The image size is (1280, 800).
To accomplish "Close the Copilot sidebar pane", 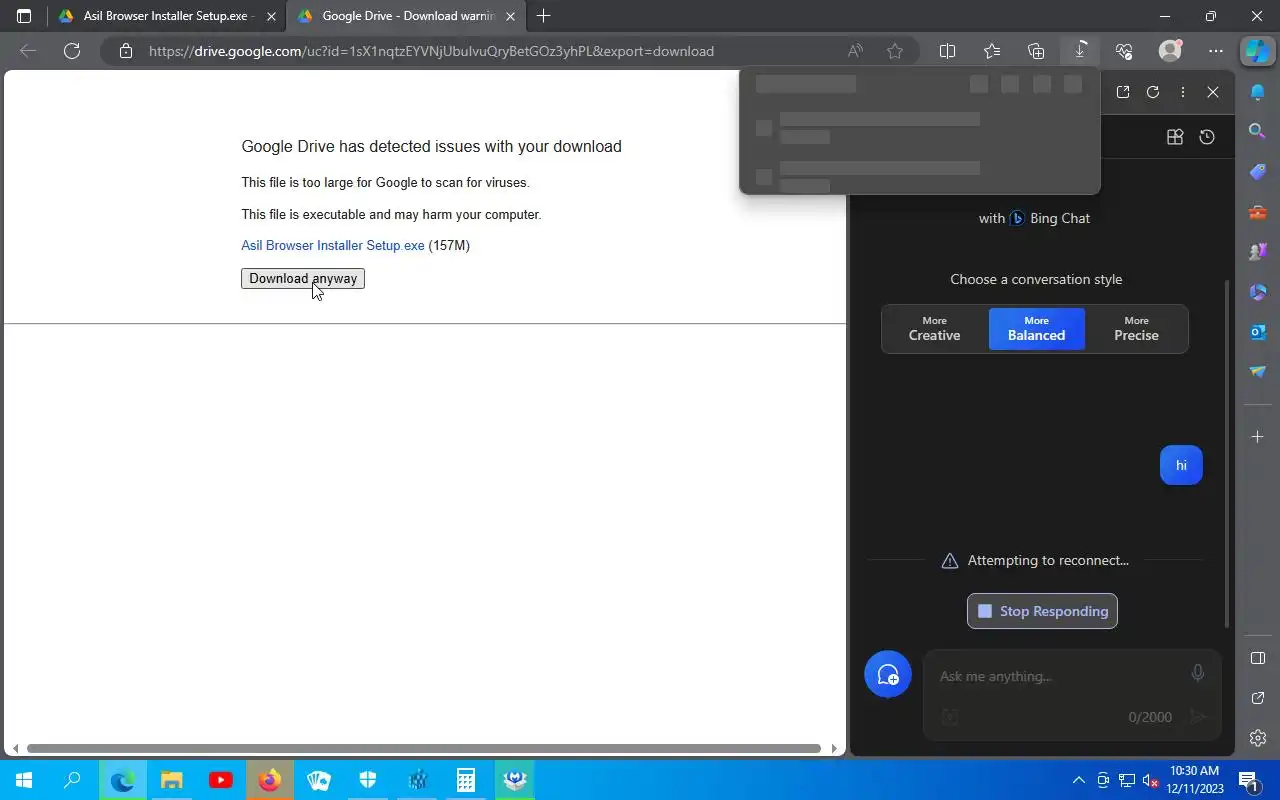I will coord(1213,92).
